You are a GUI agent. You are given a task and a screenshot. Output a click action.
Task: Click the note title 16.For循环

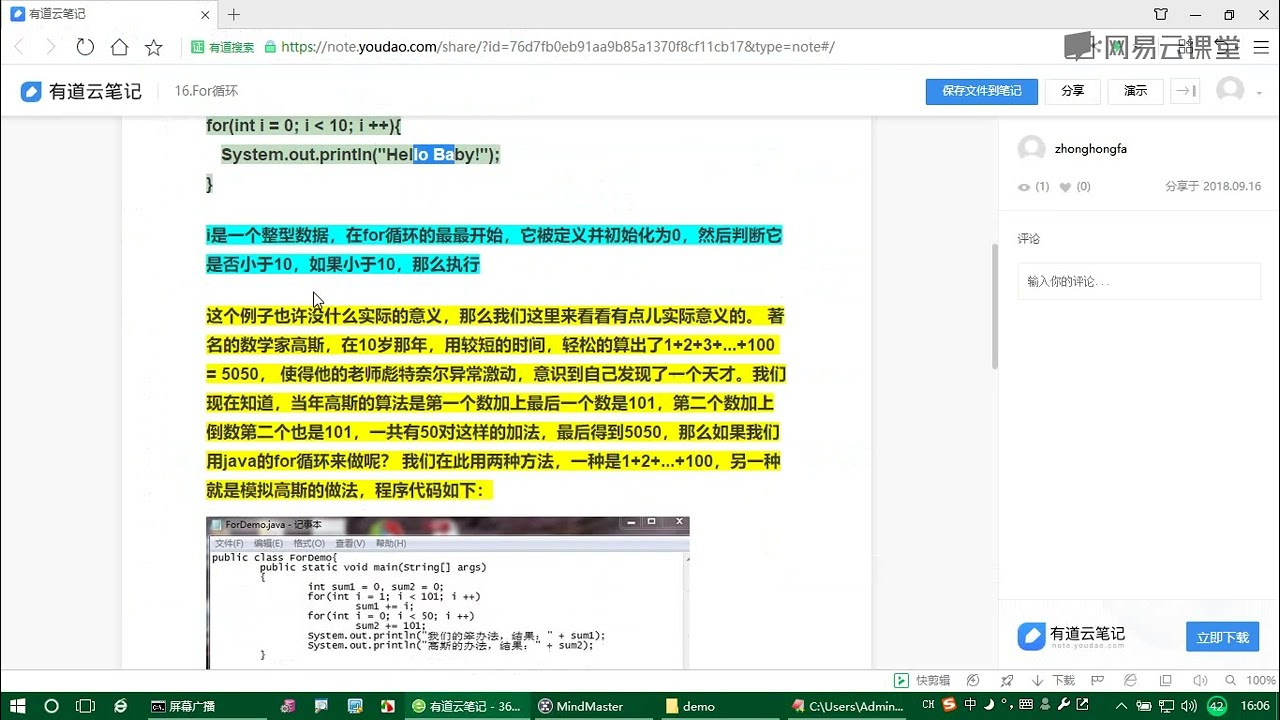206,91
